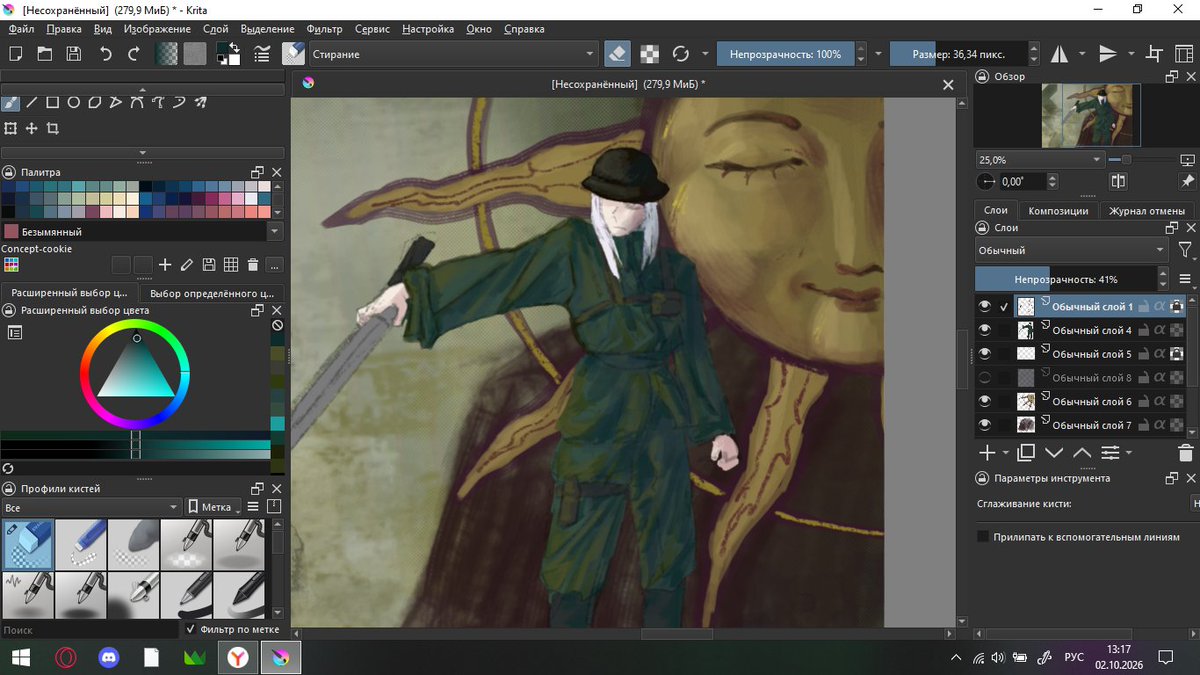
Task: Click the brush preset search field Поиск
Action: tap(91, 630)
